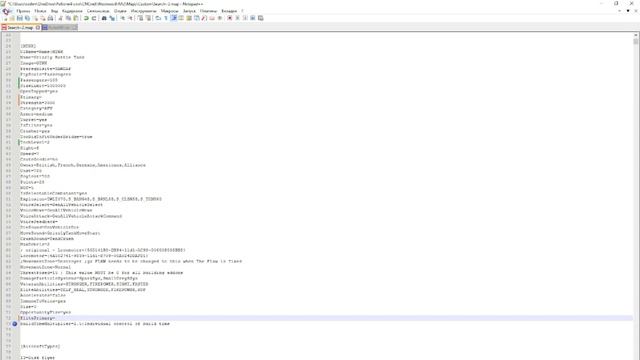Viewport: 640px width, 360px height.
Task: Click the line 'MoveSound=GrizzlyTankMoveStart'
Action: 60,233
